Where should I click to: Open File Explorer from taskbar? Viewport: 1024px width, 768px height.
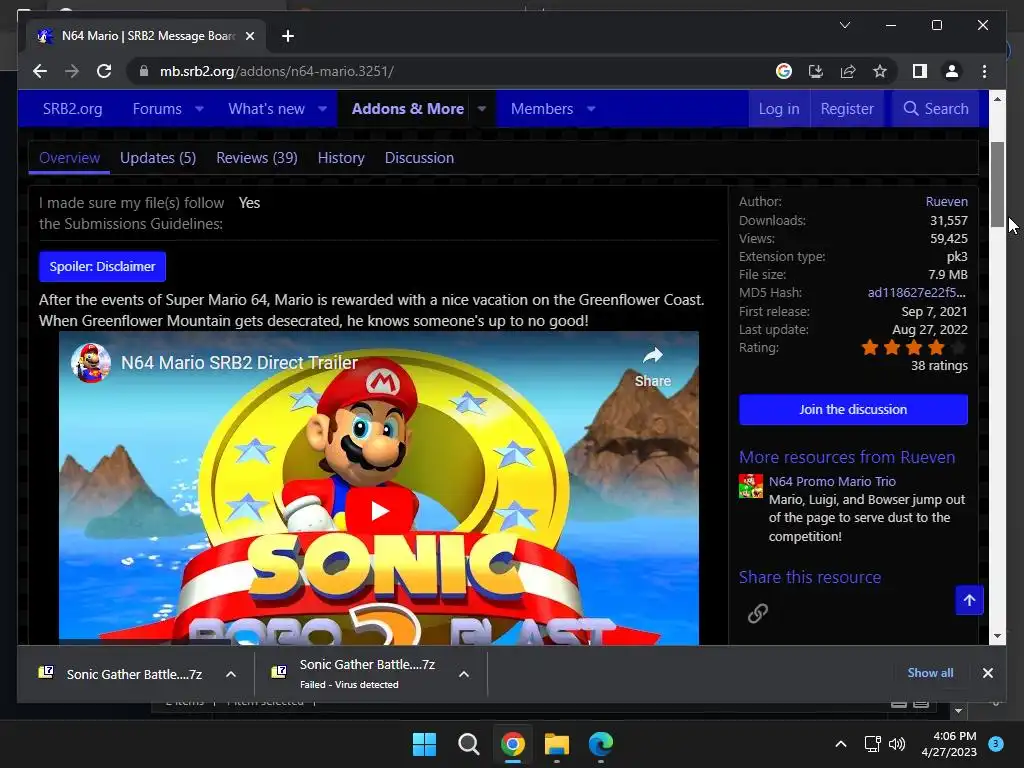pyautogui.click(x=557, y=744)
